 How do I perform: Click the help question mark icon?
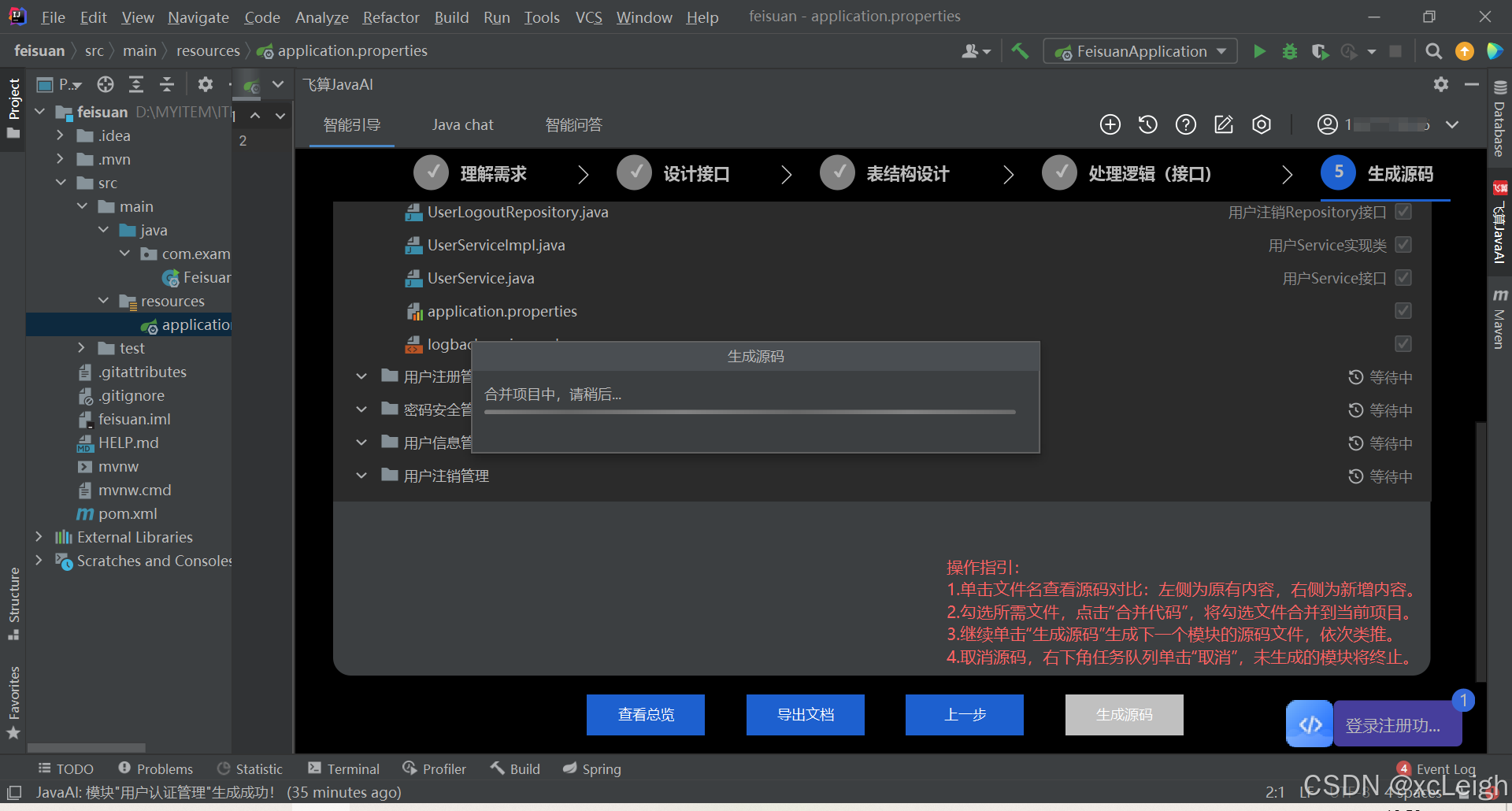[1185, 124]
